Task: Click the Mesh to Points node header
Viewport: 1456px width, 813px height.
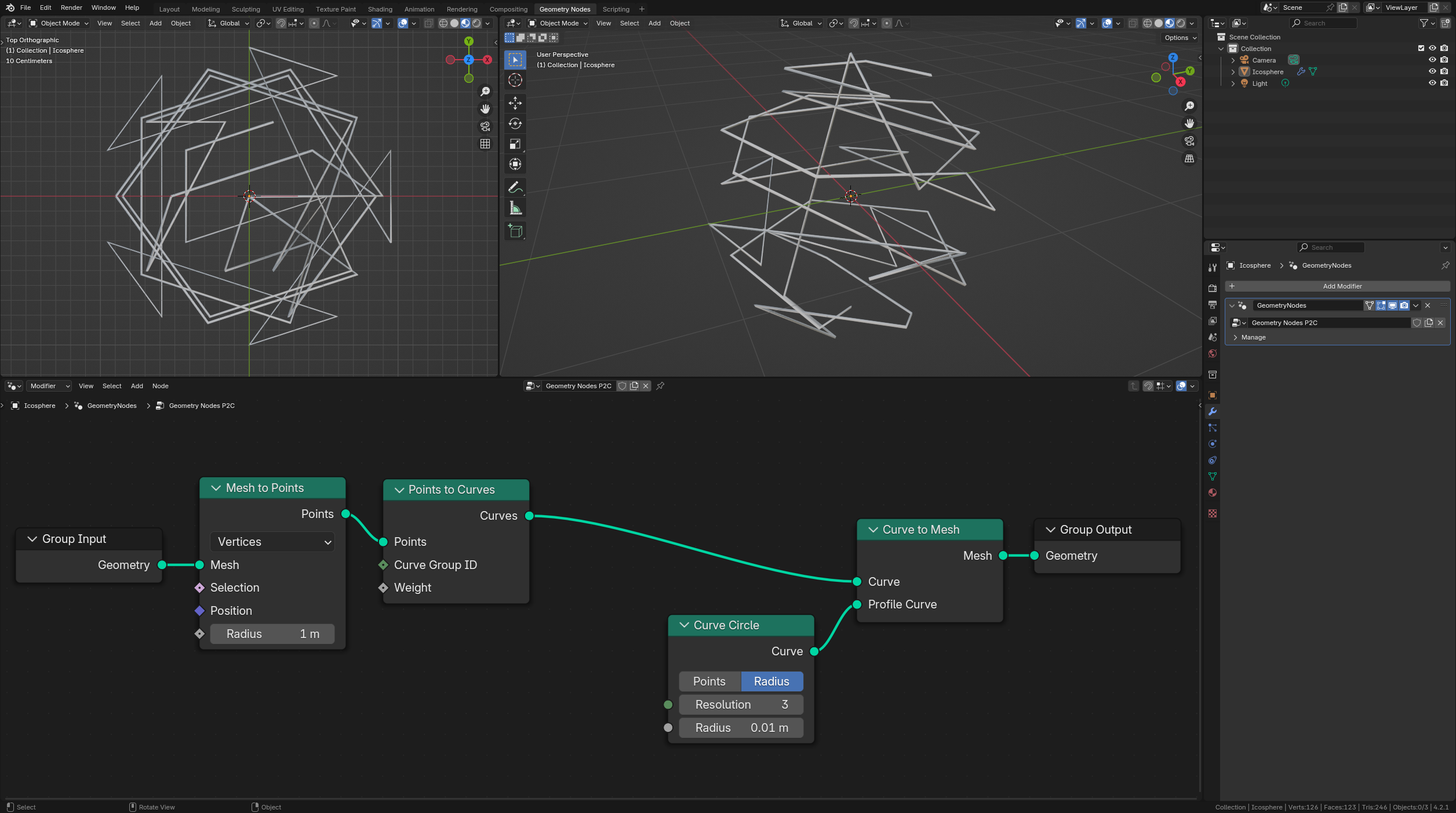Action: click(271, 487)
